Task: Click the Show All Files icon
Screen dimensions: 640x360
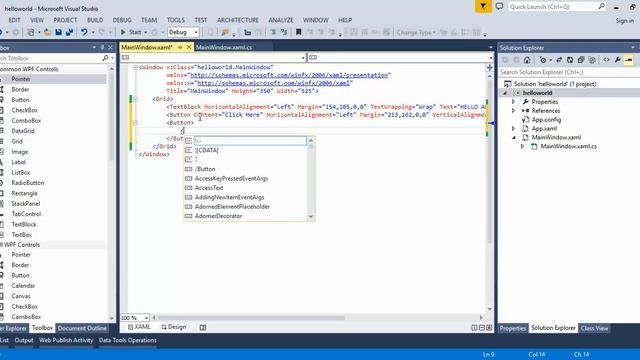Action: tap(592, 60)
